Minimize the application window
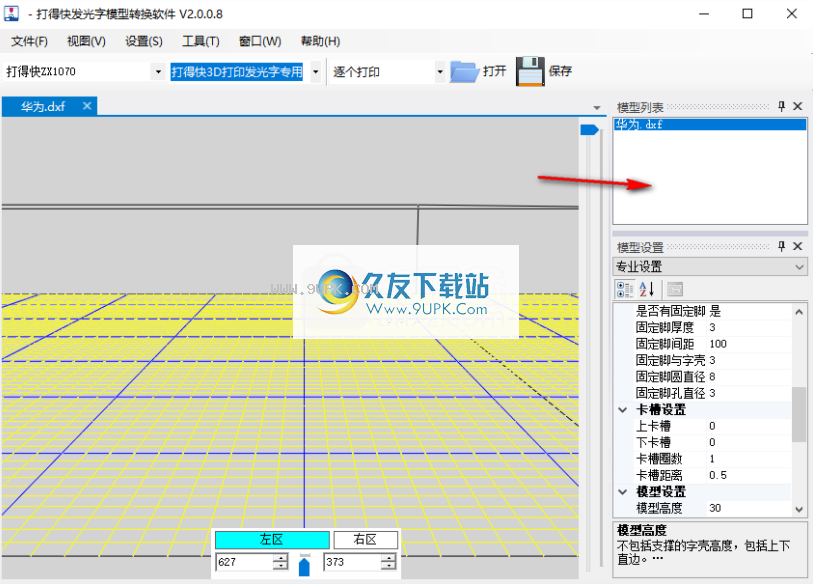Image resolution: width=813 pixels, height=584 pixels. [x=704, y=13]
